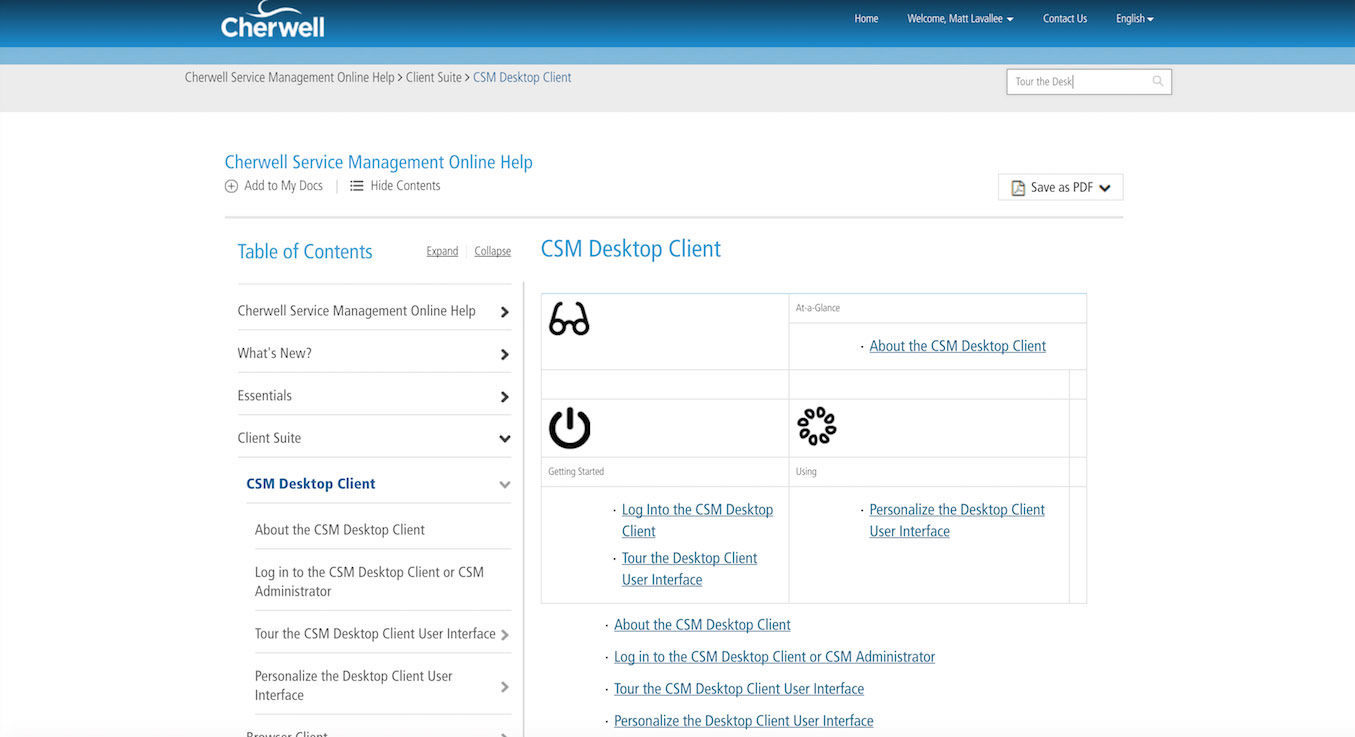Image resolution: width=1355 pixels, height=737 pixels.
Task: Open the Save as PDF dropdown
Action: click(1104, 188)
